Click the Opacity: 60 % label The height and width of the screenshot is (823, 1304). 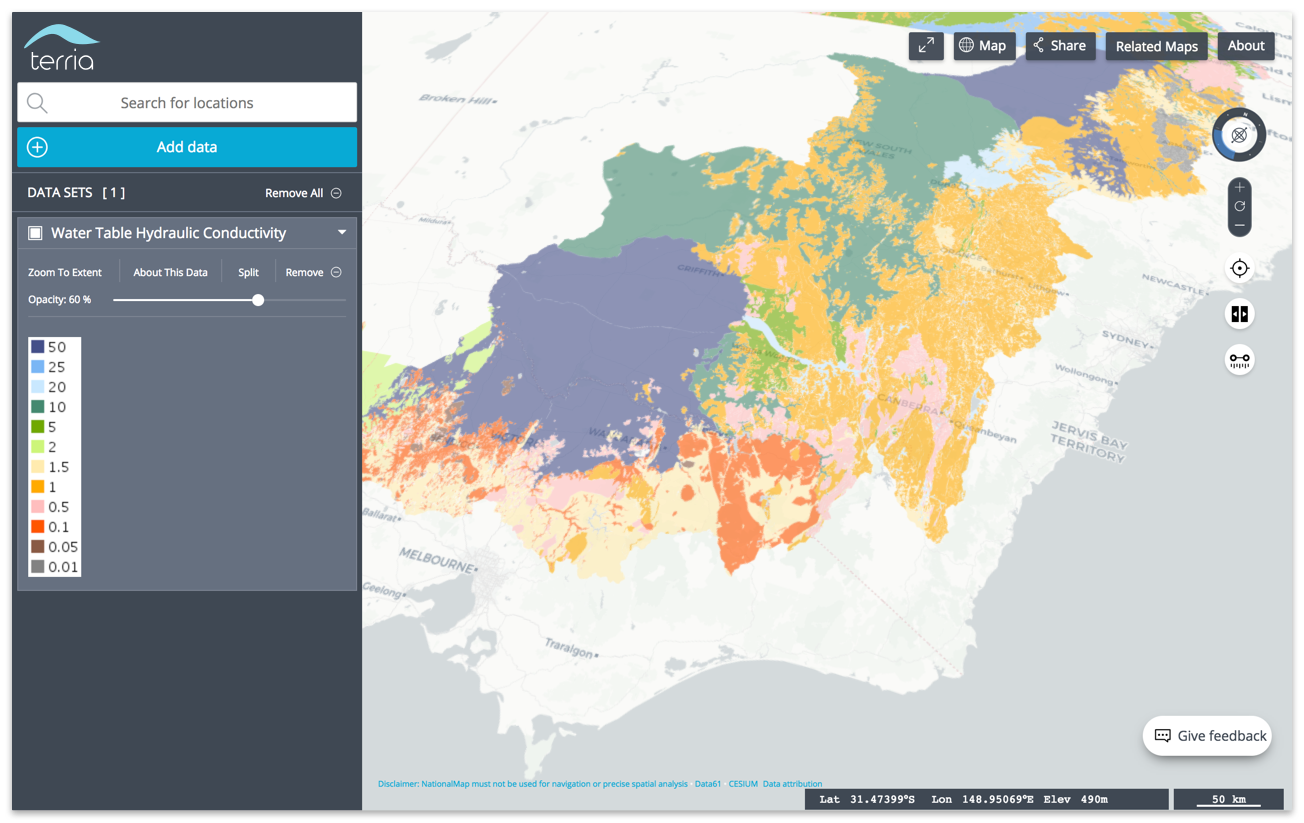click(x=59, y=300)
